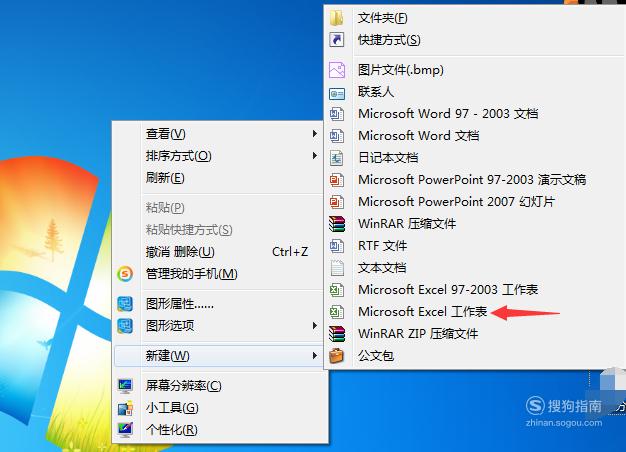Click the graphics icon beside 图形选项
Viewport: 626px width, 452px height.
click(125, 326)
